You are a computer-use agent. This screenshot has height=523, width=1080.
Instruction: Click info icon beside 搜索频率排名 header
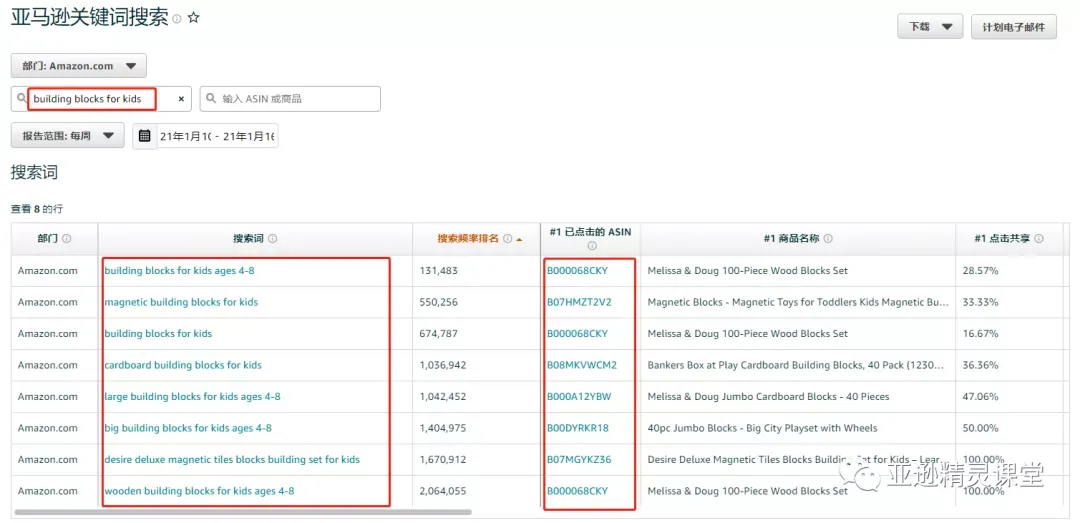pos(508,238)
